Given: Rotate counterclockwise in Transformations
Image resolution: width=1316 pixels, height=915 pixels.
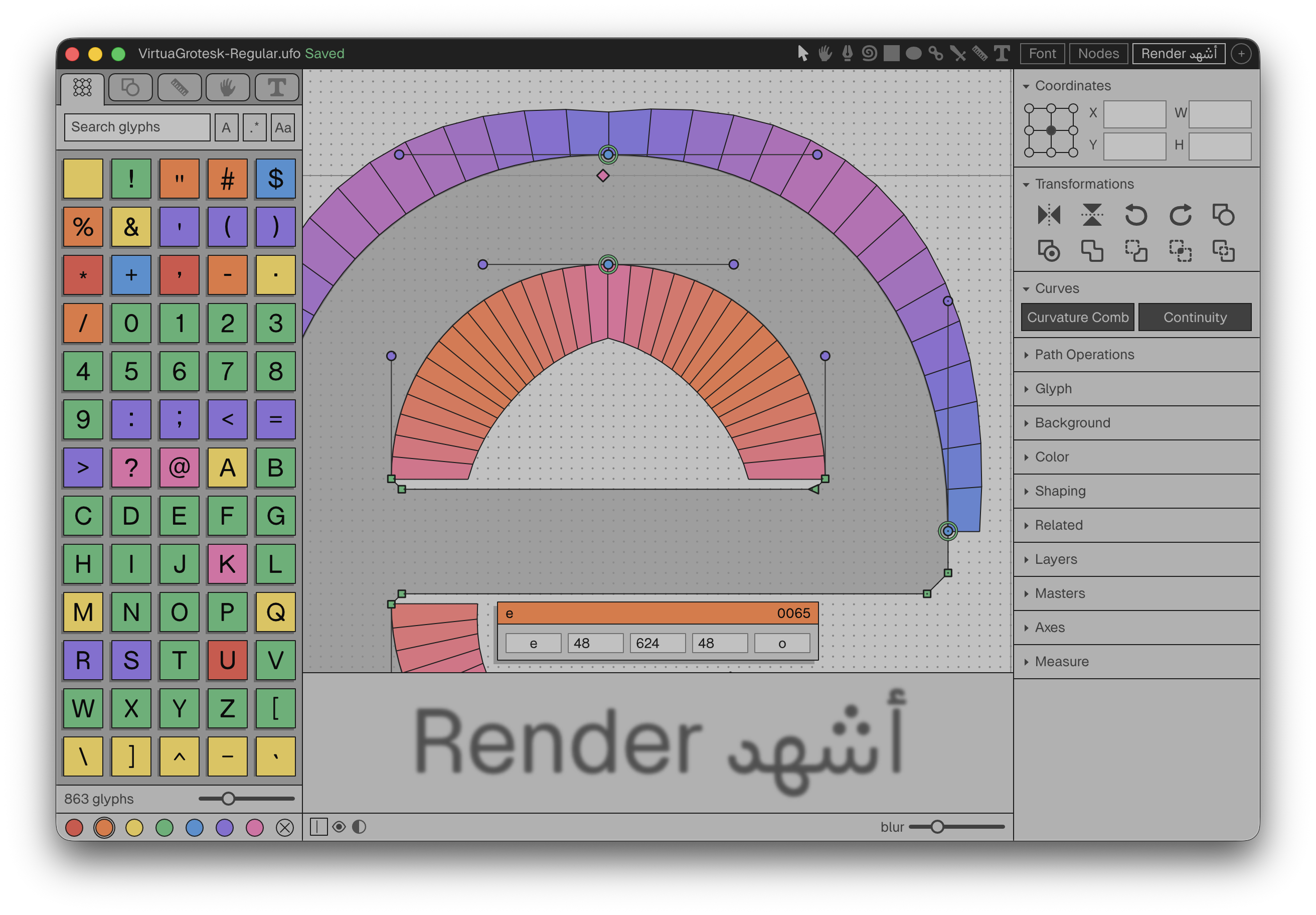Looking at the screenshot, I should tap(1136, 215).
